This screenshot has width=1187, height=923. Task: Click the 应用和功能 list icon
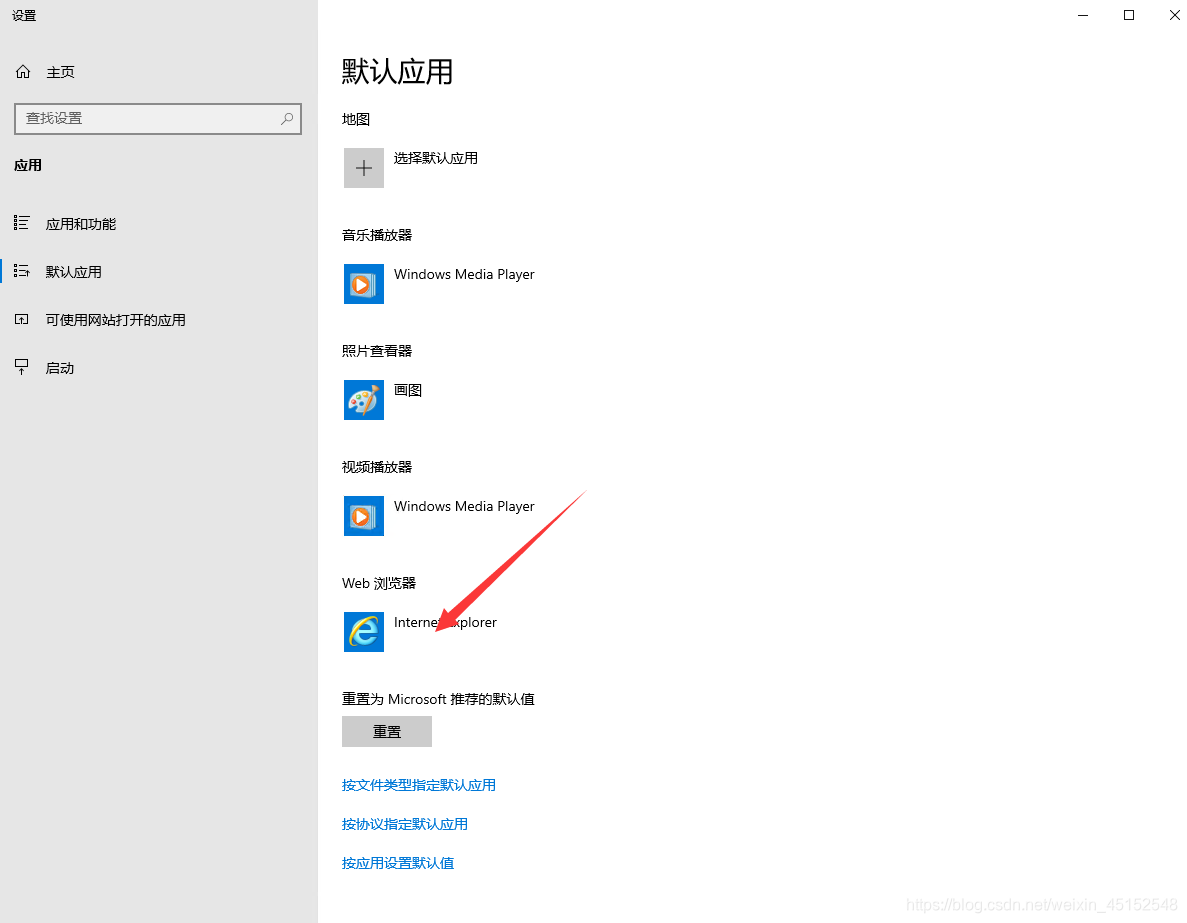tap(22, 223)
